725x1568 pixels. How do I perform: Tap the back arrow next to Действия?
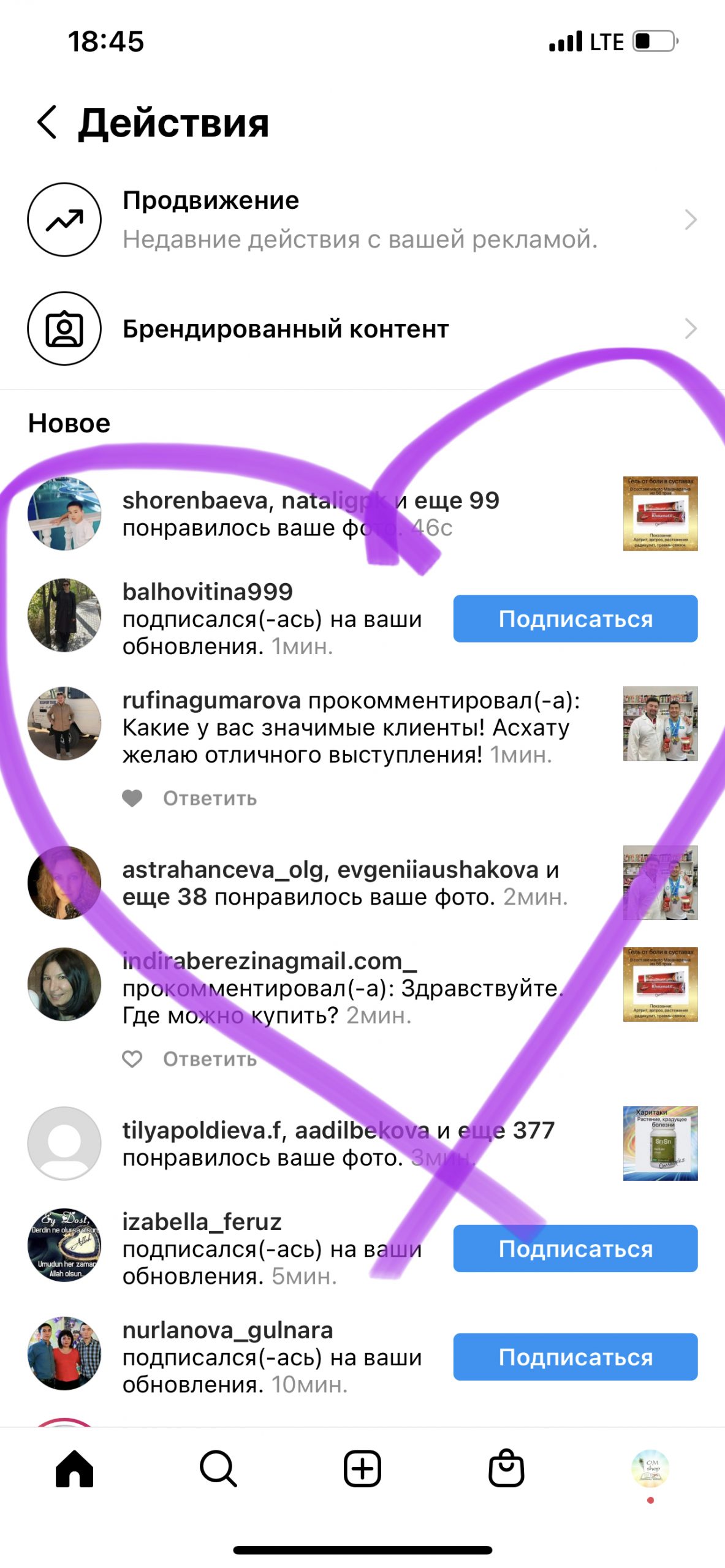(47, 122)
